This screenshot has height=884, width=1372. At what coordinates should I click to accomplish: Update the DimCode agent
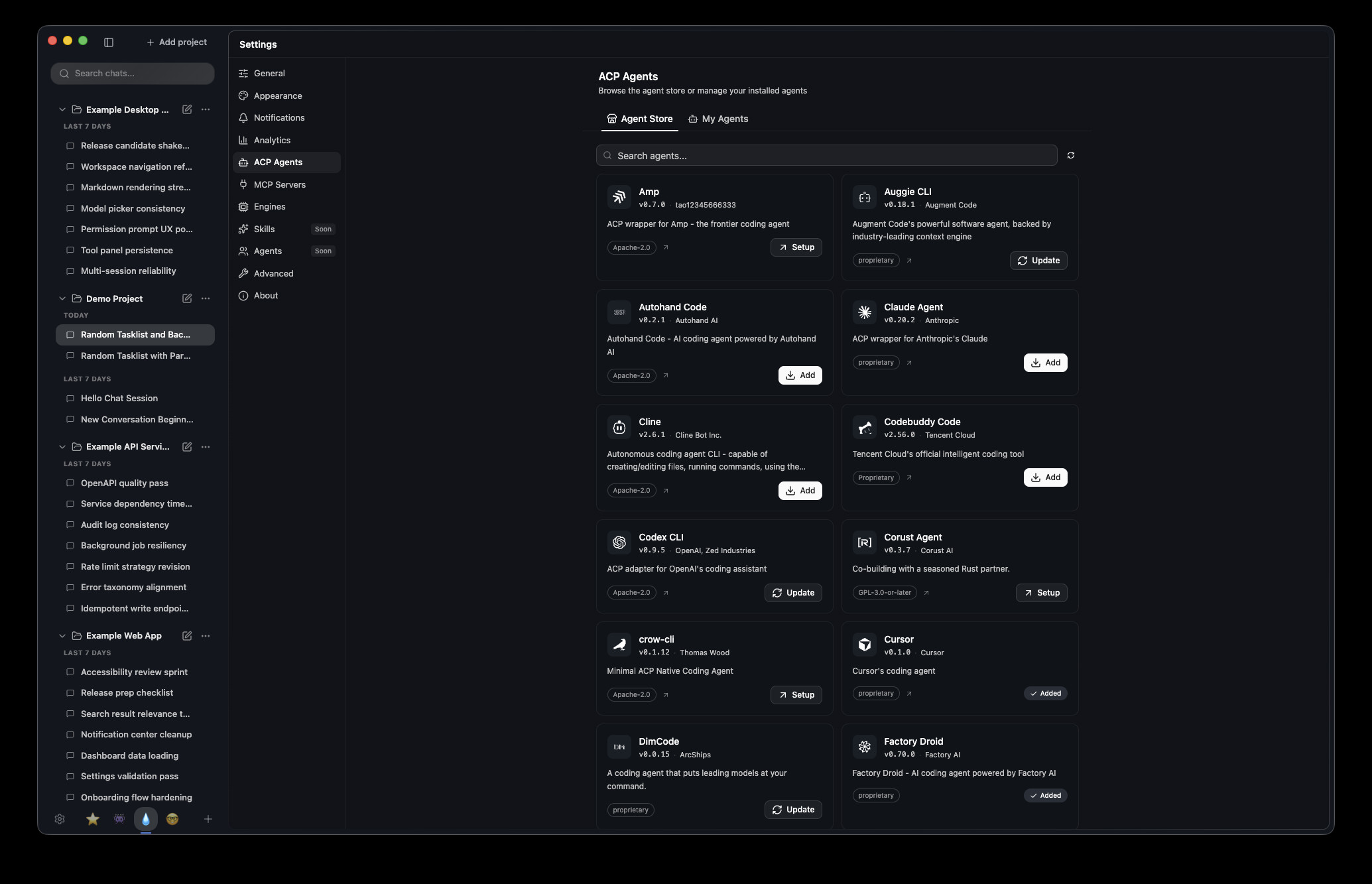[x=793, y=810]
